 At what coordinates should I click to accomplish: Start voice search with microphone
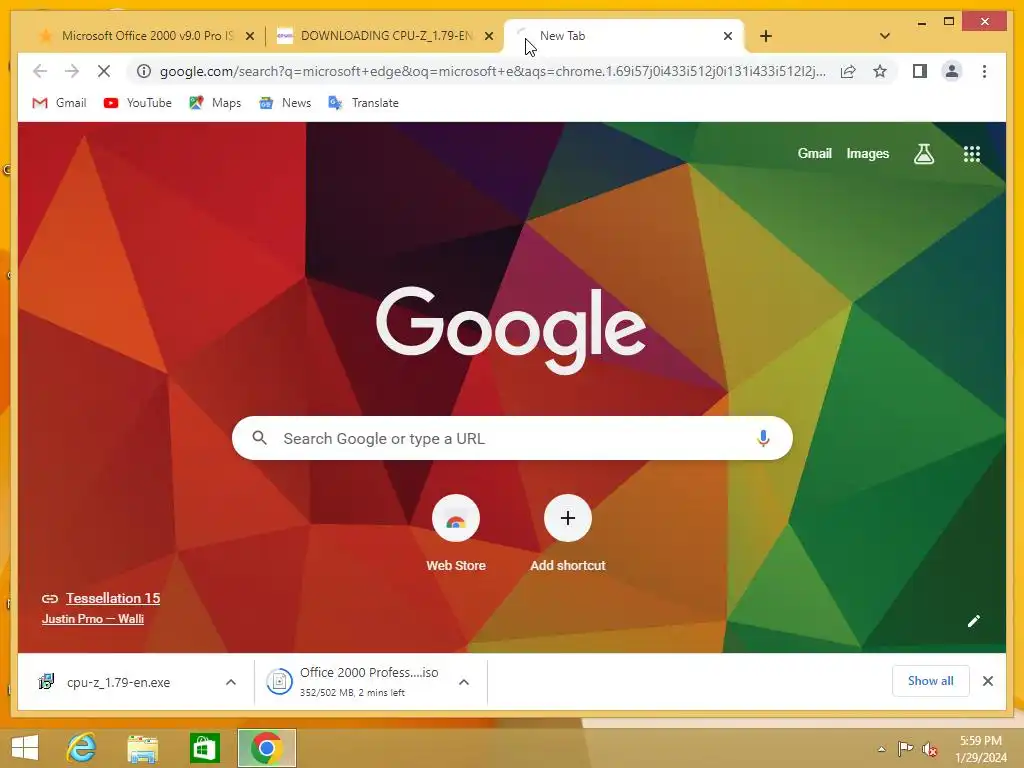(x=763, y=438)
